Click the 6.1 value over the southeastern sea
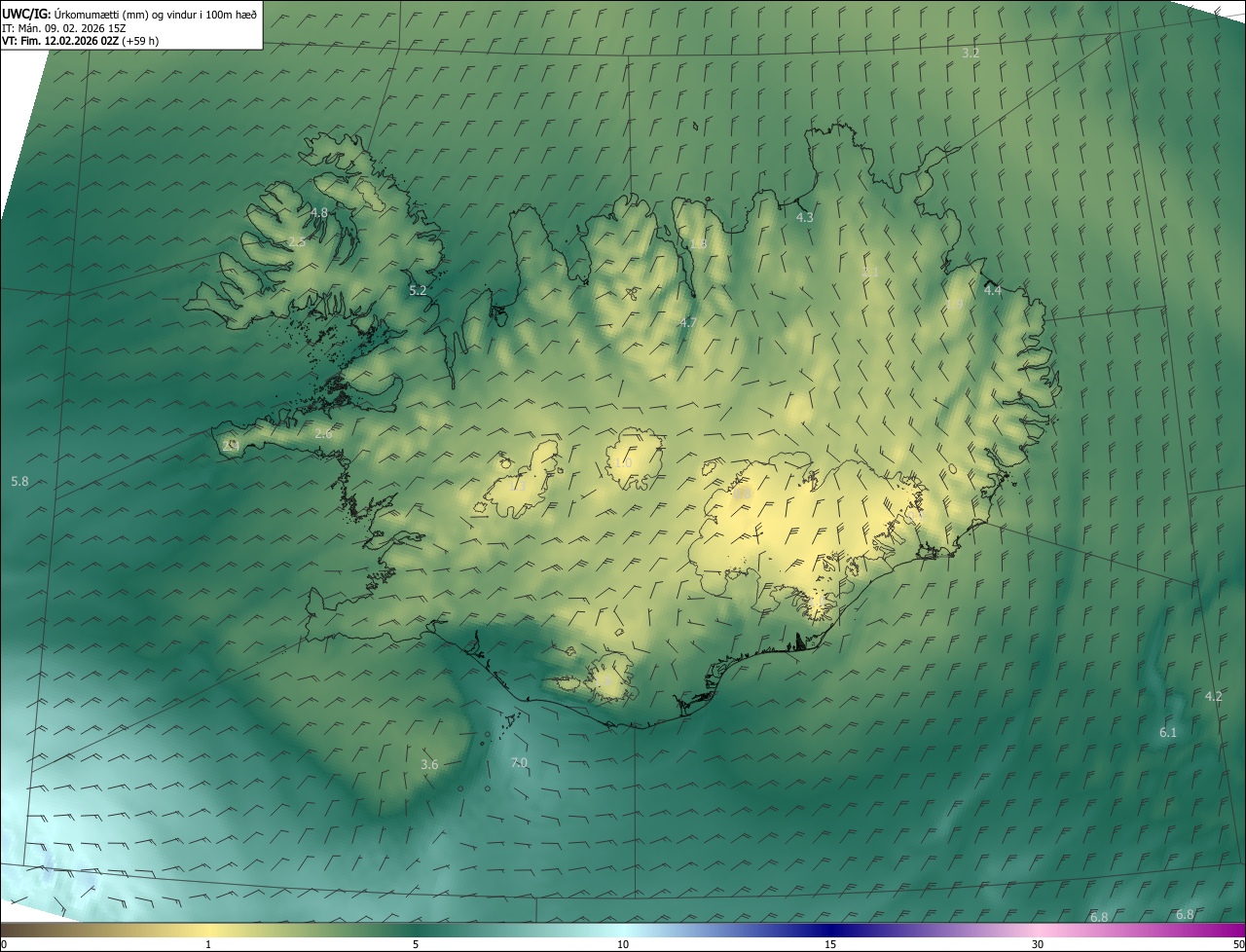 click(x=1168, y=732)
